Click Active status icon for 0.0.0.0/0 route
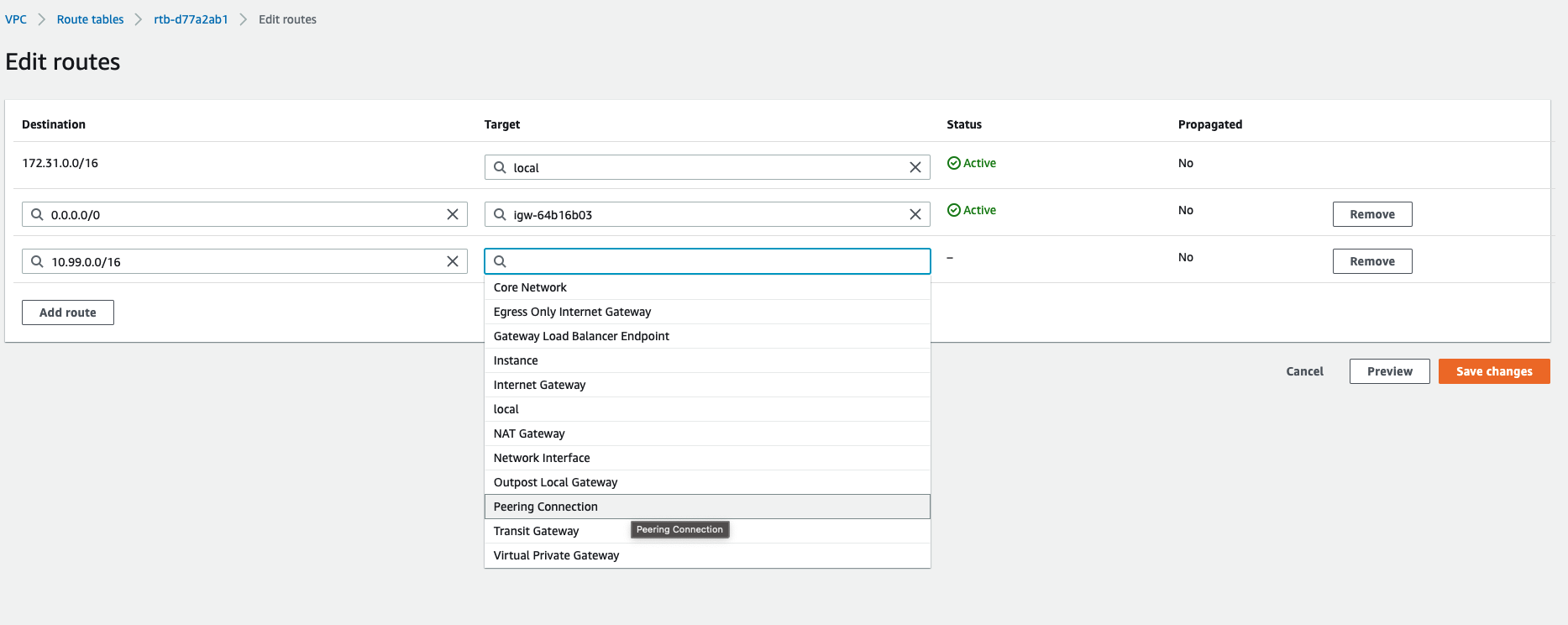This screenshot has width=1568, height=625. click(954, 210)
